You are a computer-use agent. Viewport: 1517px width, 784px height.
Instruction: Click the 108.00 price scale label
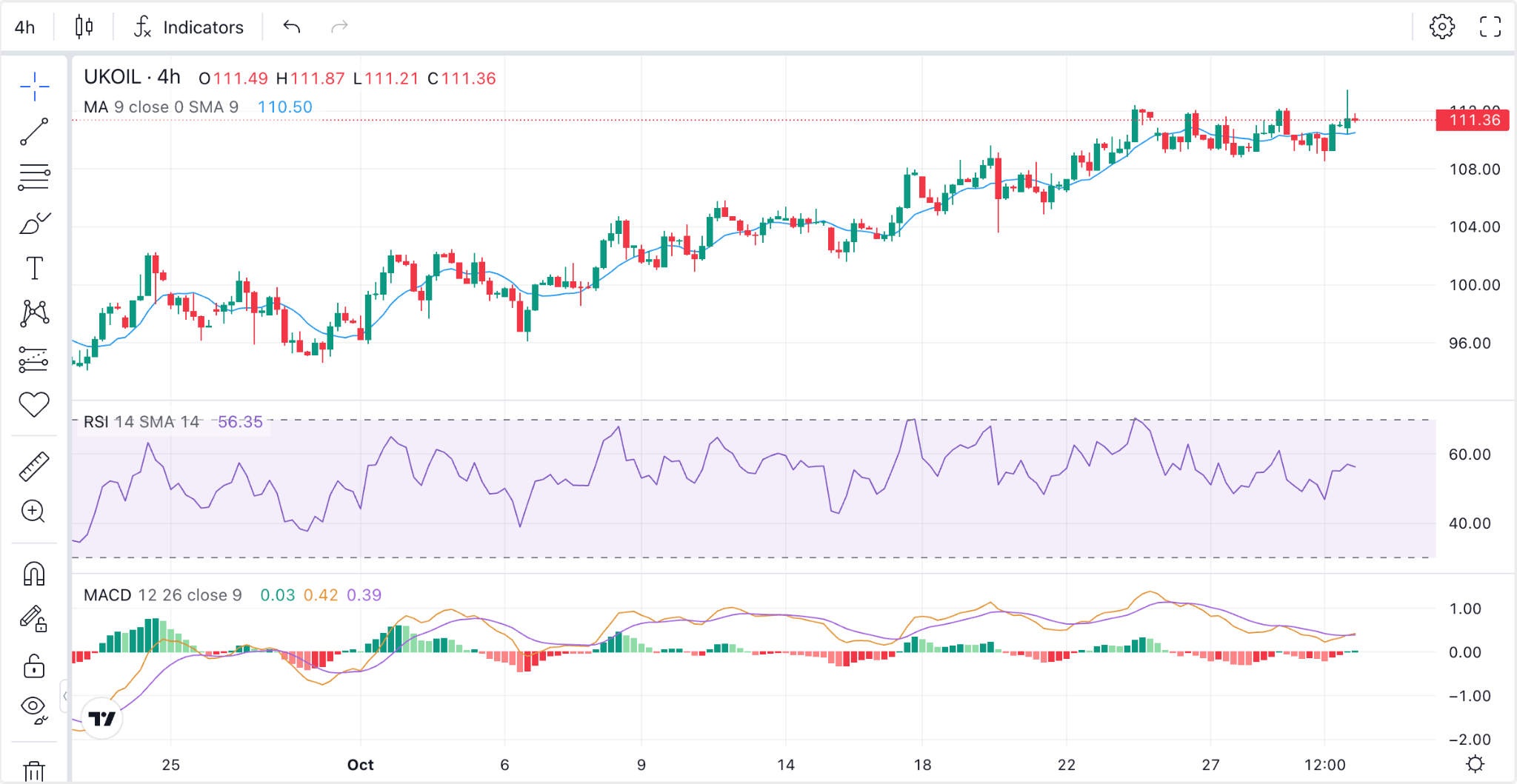[1474, 170]
